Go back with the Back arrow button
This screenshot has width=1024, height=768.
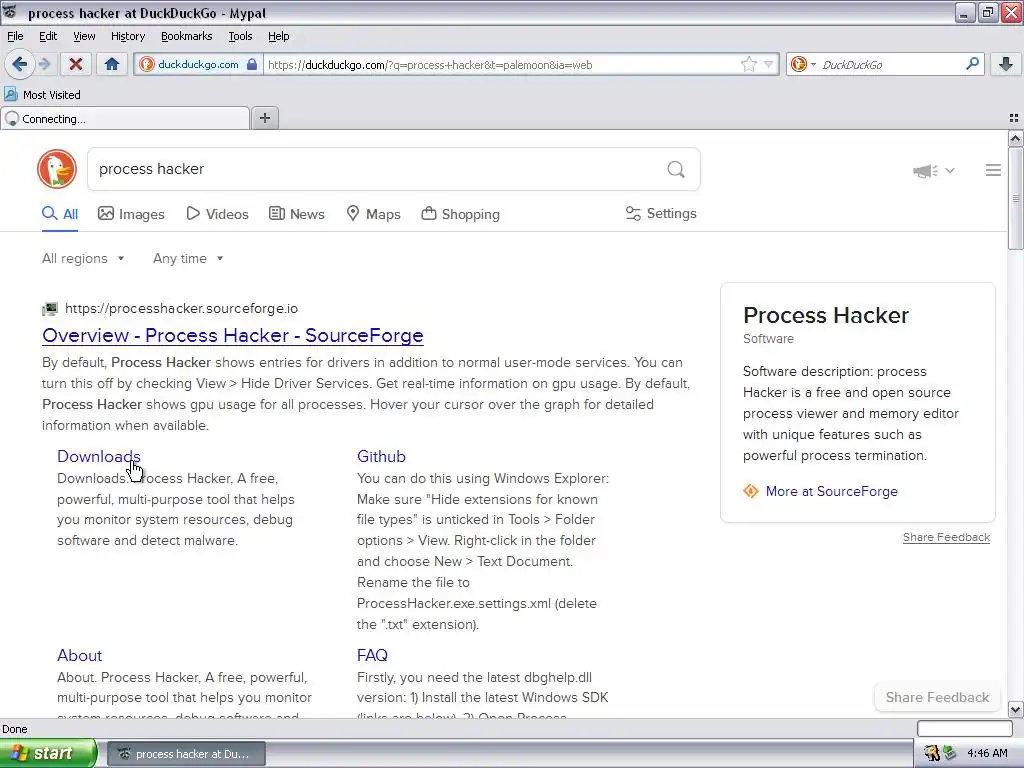(x=19, y=64)
